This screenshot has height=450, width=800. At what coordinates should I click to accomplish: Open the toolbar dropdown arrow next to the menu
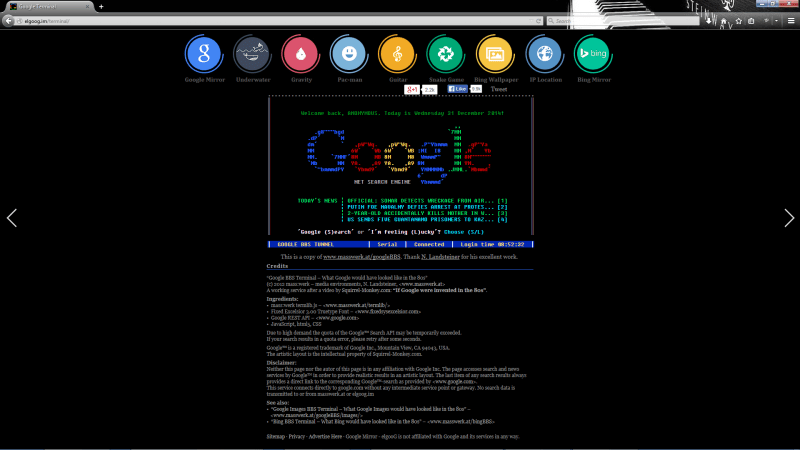(x=777, y=21)
